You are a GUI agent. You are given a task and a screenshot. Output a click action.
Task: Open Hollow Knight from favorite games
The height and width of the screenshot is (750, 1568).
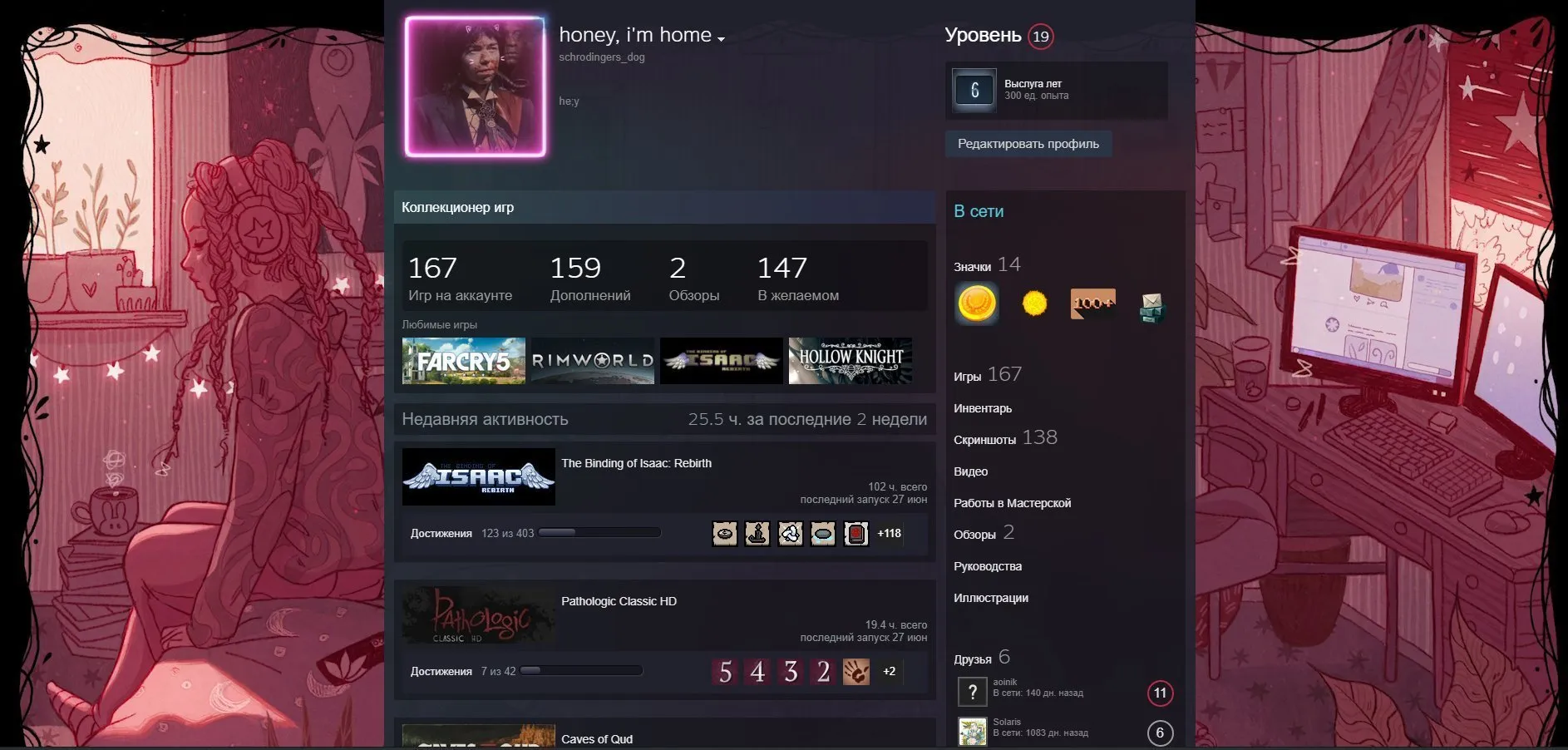click(850, 361)
